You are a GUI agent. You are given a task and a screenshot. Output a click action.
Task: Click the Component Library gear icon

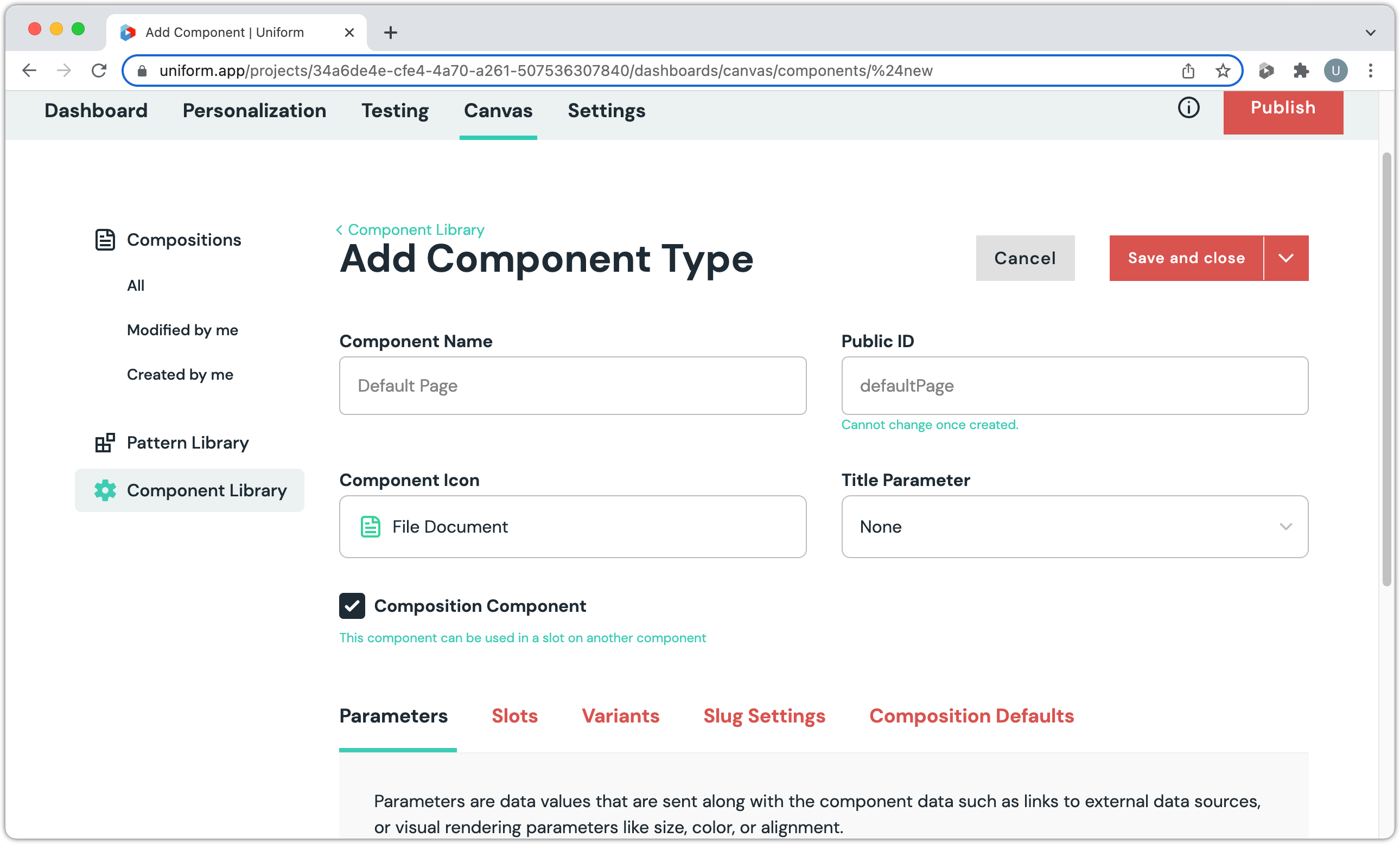[x=105, y=490]
